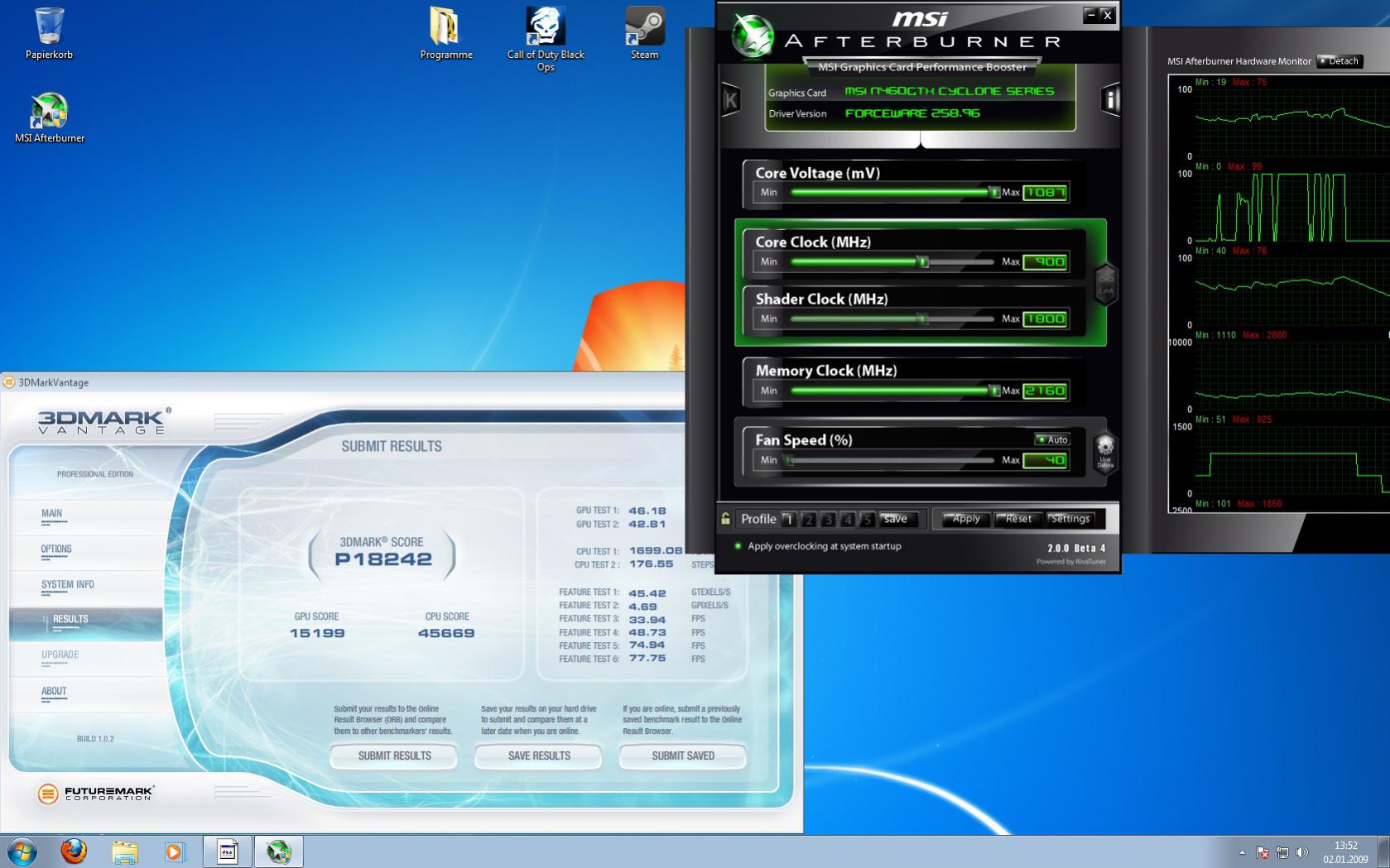Select profile slot 4

pos(847,520)
